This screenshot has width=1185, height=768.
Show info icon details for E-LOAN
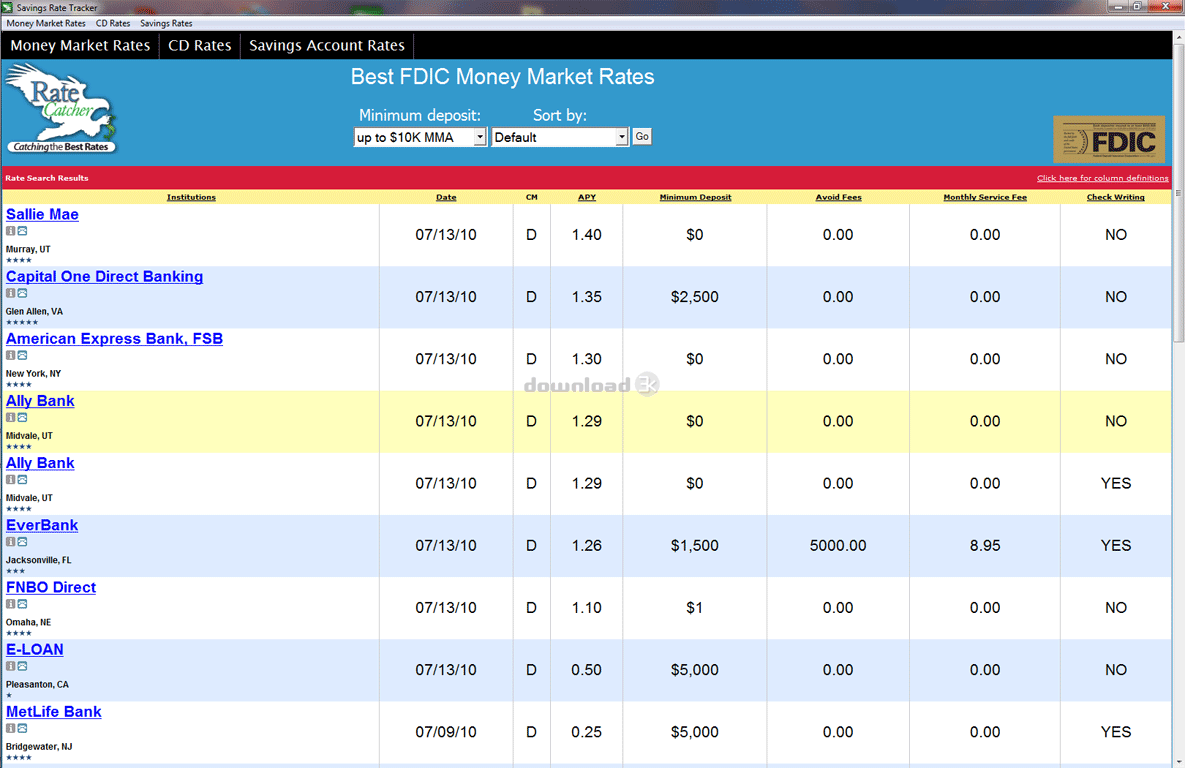coord(11,666)
